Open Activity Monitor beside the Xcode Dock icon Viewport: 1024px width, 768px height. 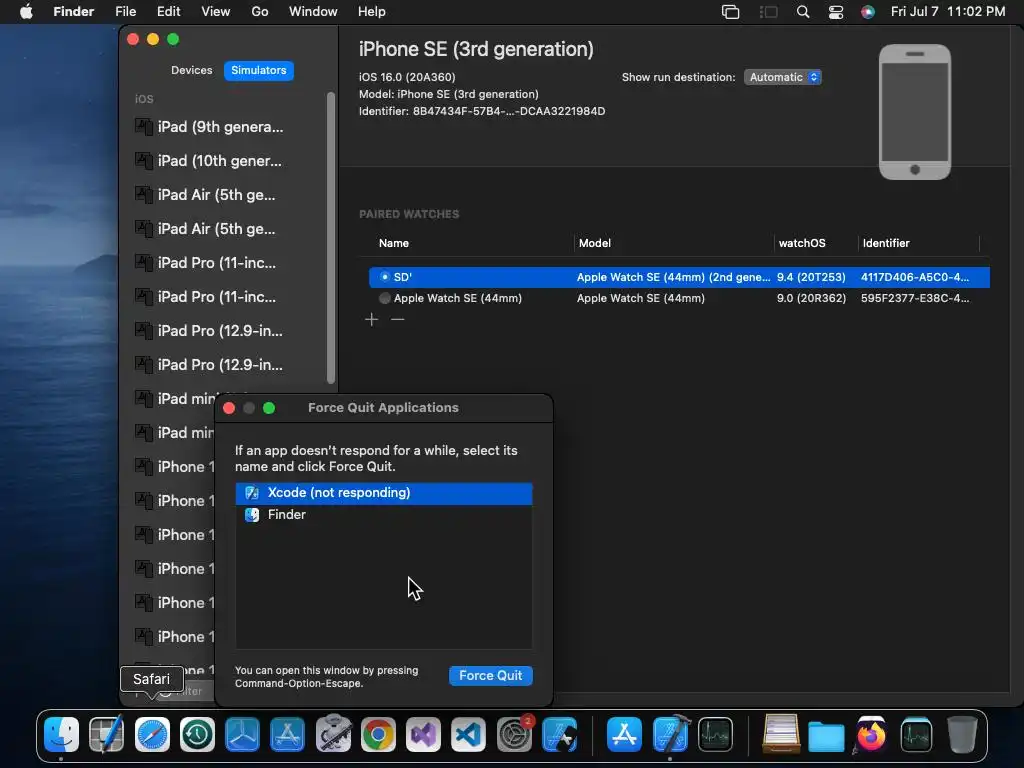pyautogui.click(x=715, y=735)
